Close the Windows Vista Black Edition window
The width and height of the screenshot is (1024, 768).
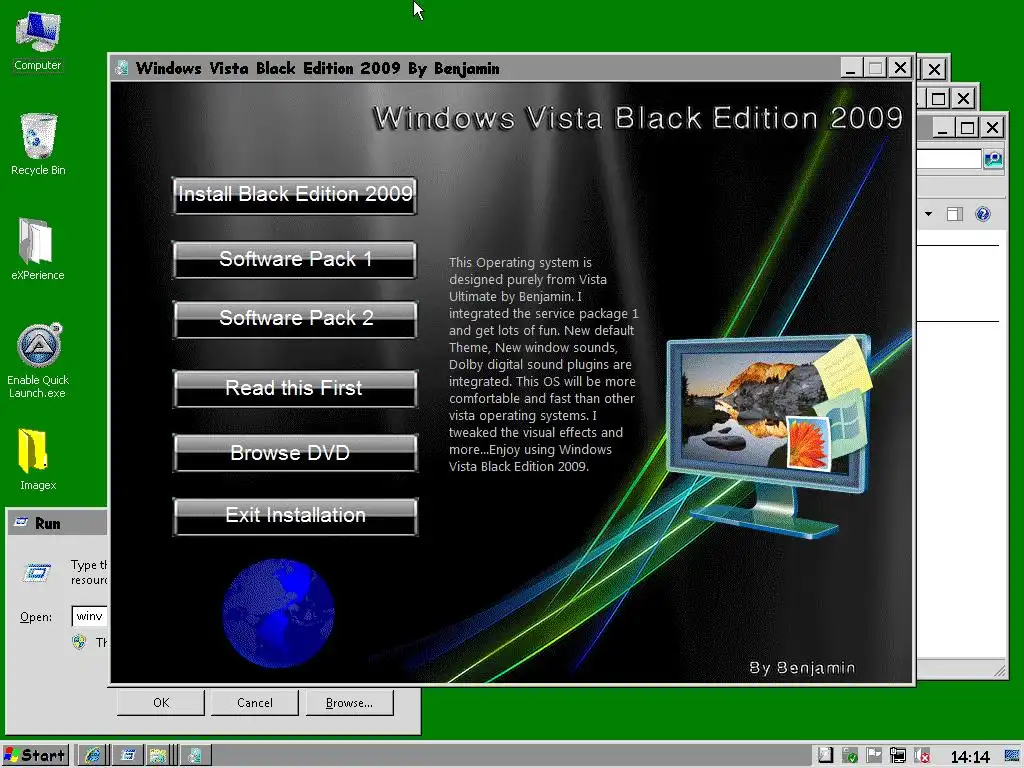900,68
